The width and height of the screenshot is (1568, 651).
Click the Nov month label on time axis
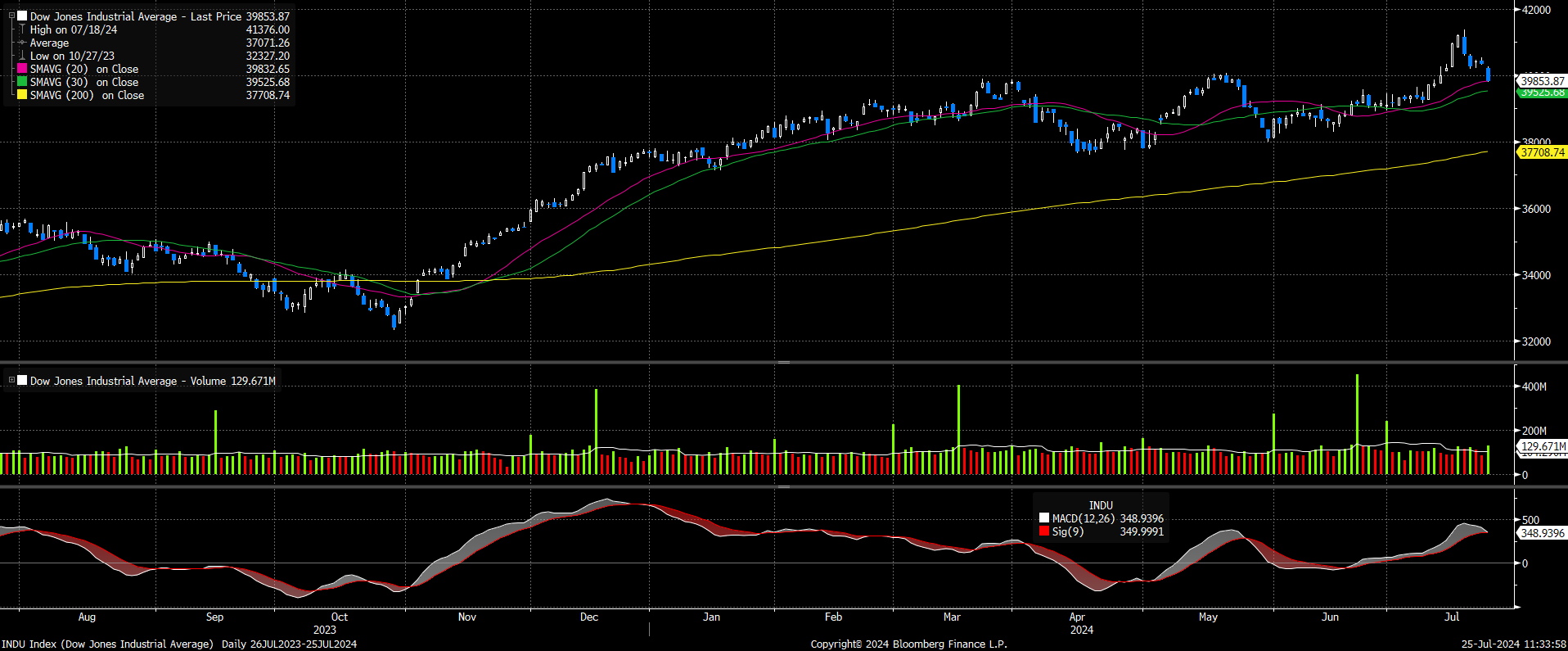(467, 617)
